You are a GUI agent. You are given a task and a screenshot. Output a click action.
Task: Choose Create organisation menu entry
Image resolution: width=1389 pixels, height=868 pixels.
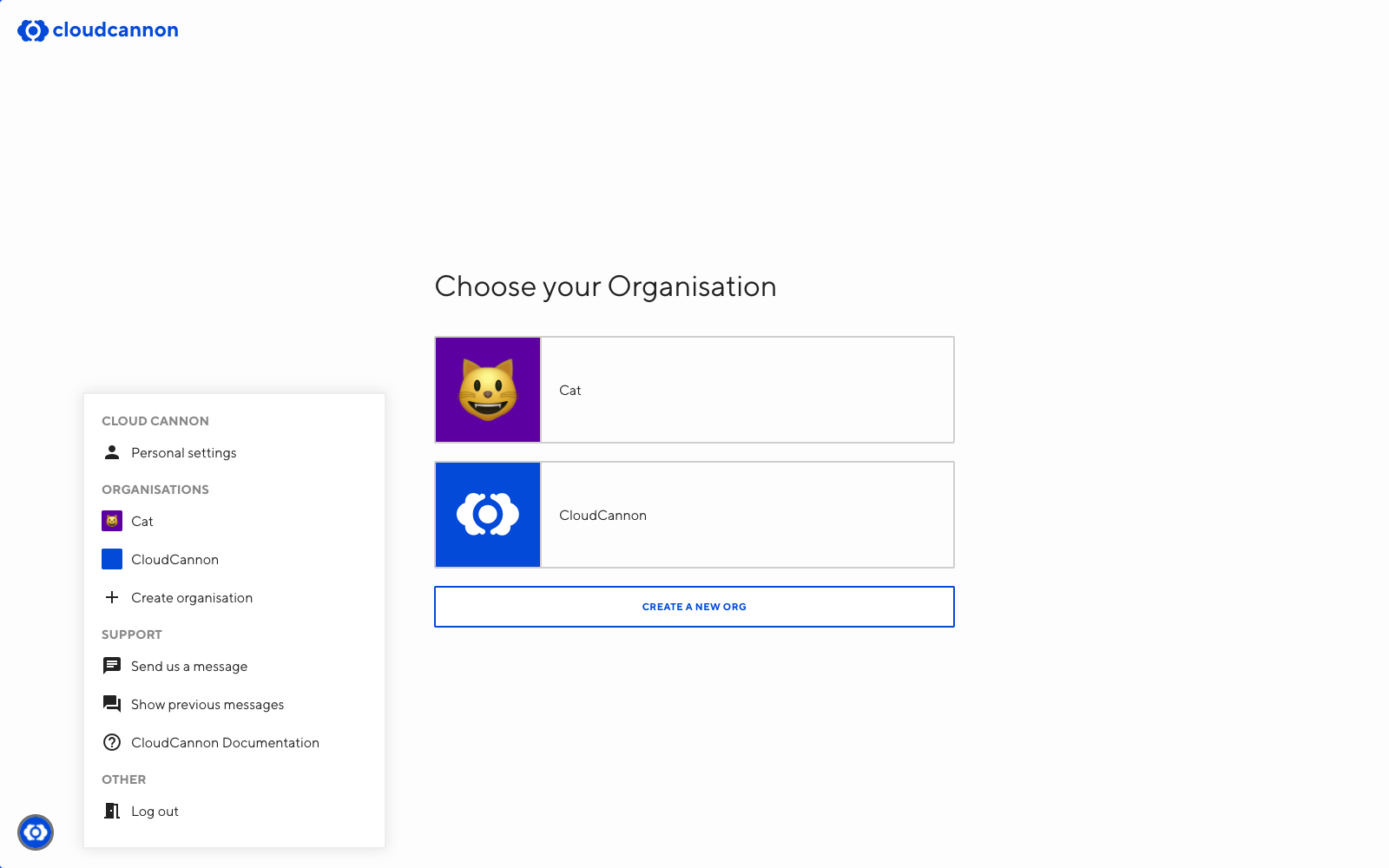(192, 598)
